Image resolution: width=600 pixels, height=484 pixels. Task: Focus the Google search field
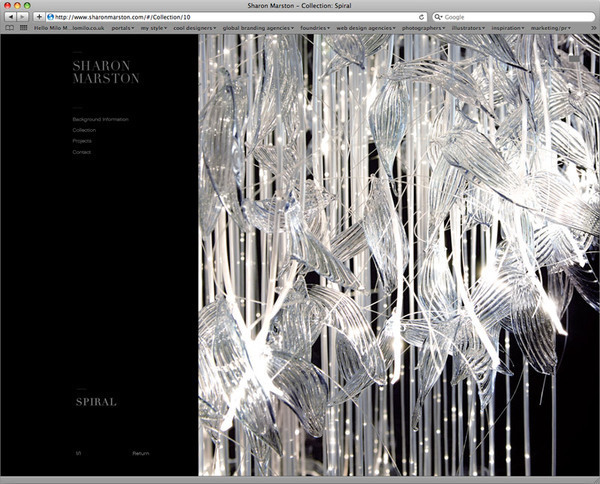pyautogui.click(x=514, y=17)
